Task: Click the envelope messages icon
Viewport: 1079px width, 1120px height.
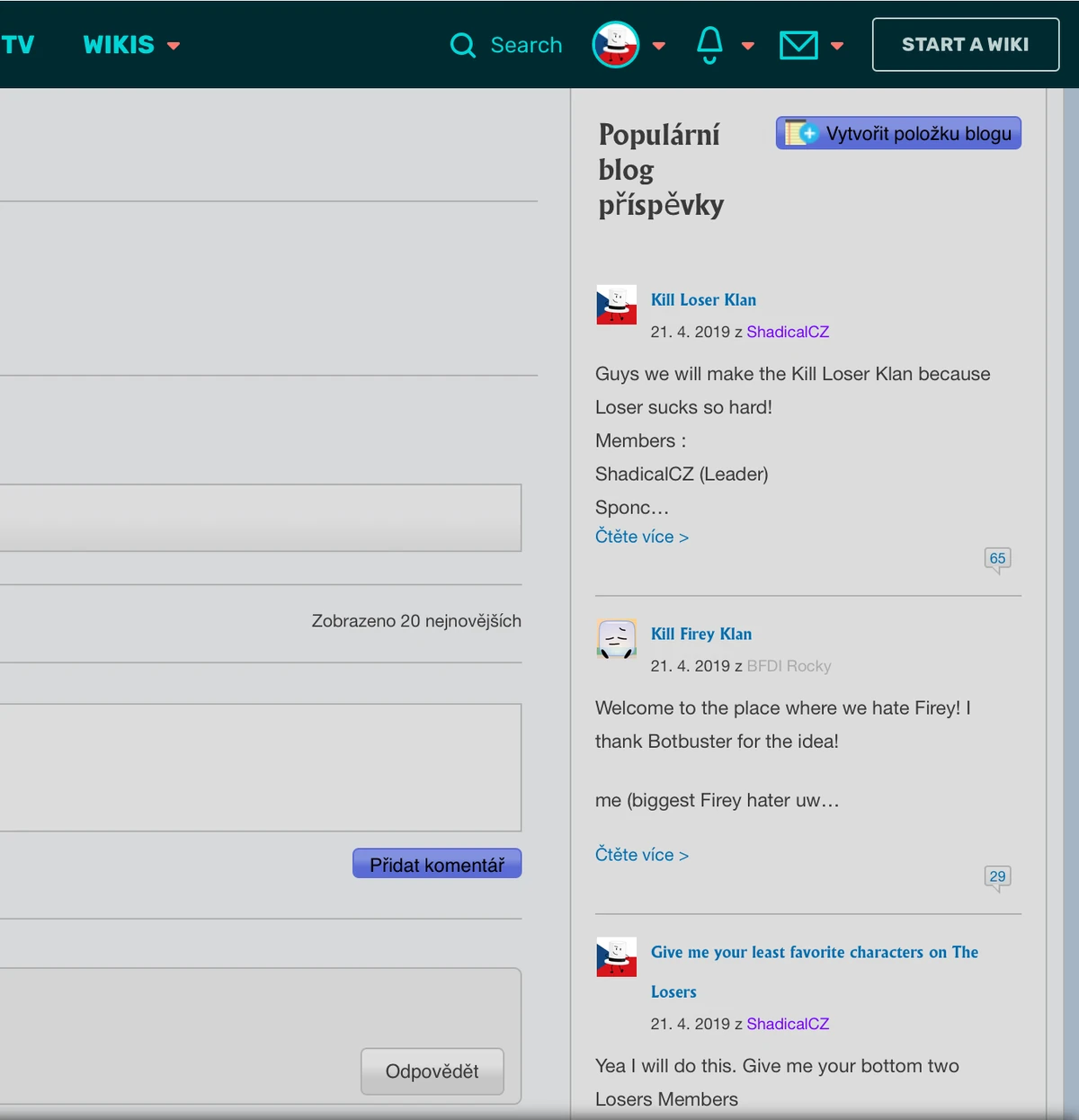Action: (799, 45)
